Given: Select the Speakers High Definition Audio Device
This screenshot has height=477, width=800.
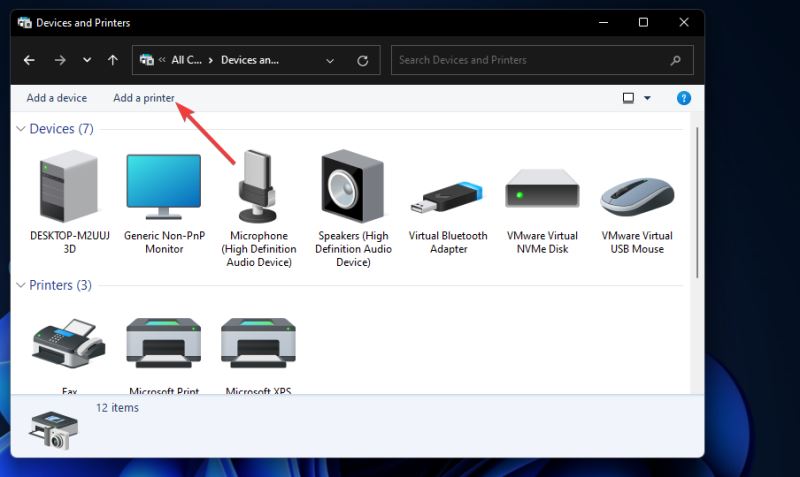Looking at the screenshot, I should [353, 190].
